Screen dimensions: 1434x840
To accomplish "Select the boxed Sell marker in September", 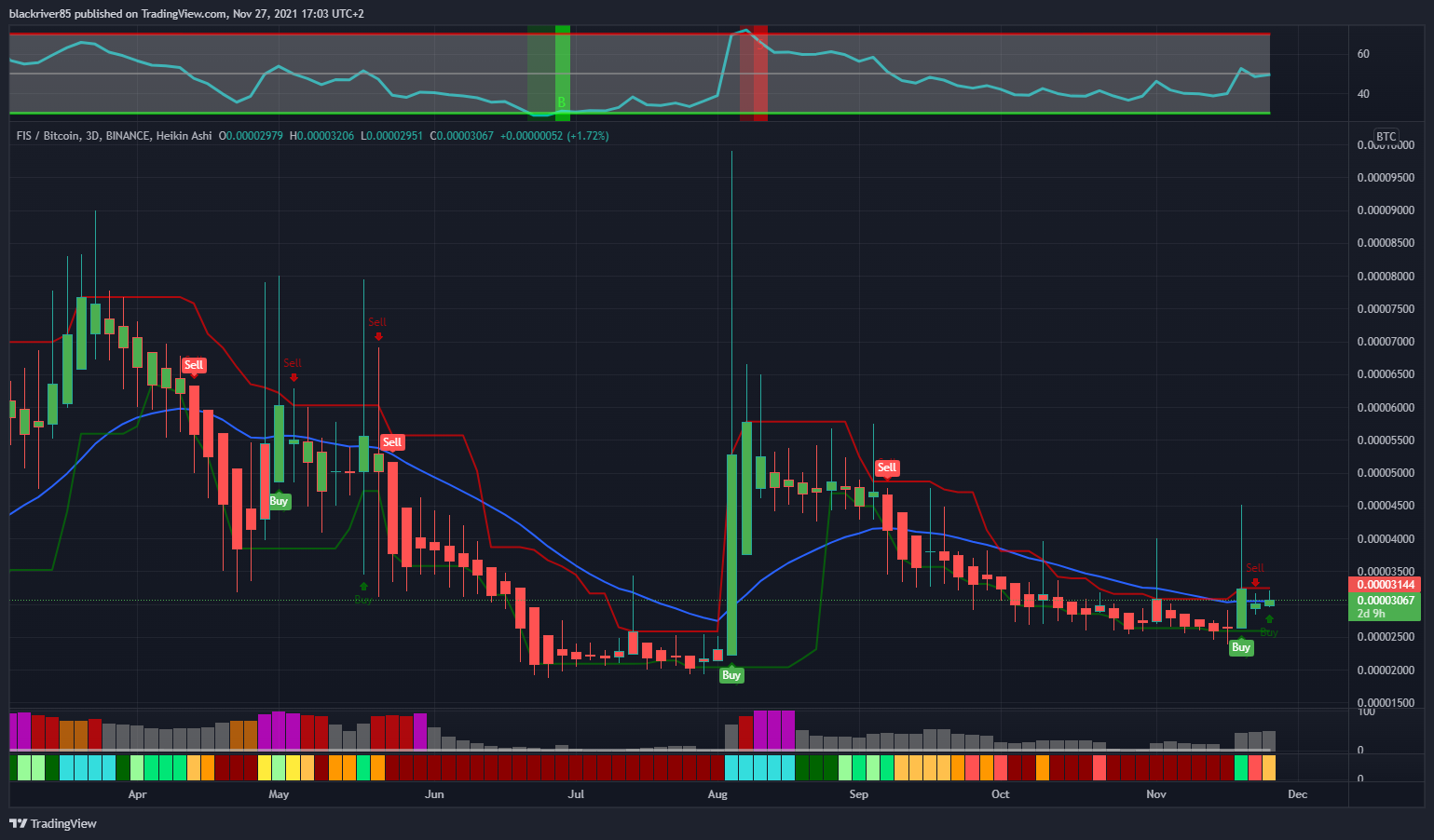I will pyautogui.click(x=887, y=467).
